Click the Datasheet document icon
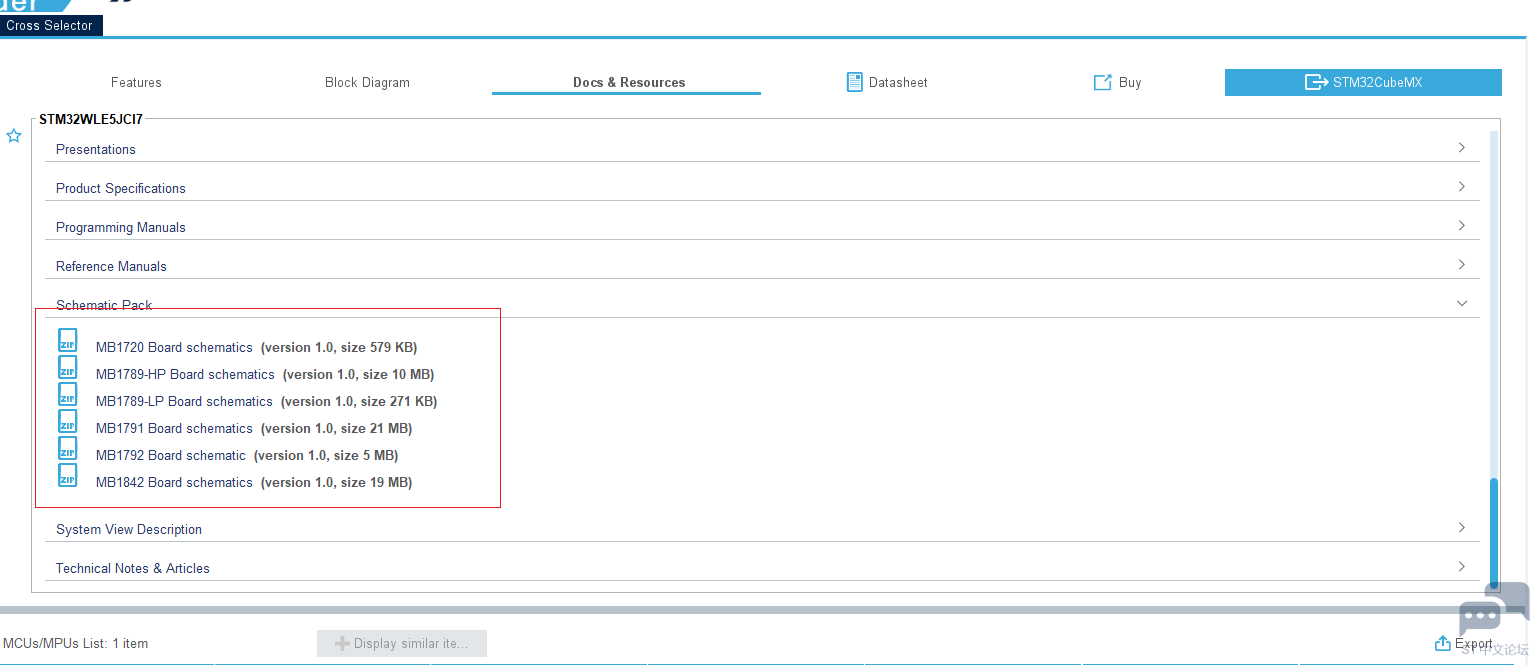The height and width of the screenshot is (665, 1538). pos(854,82)
